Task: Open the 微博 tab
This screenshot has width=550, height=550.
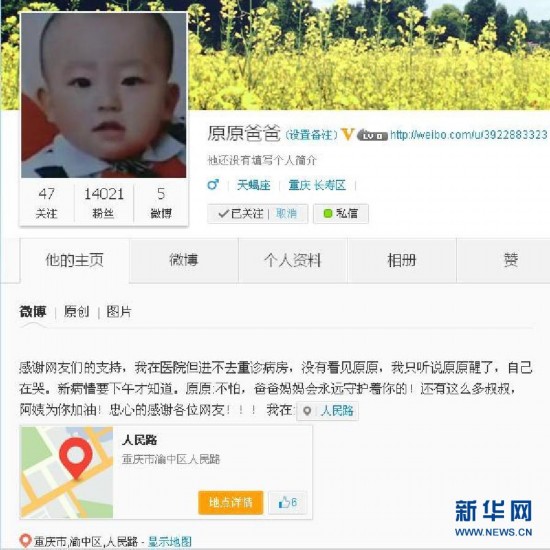Action: [184, 260]
